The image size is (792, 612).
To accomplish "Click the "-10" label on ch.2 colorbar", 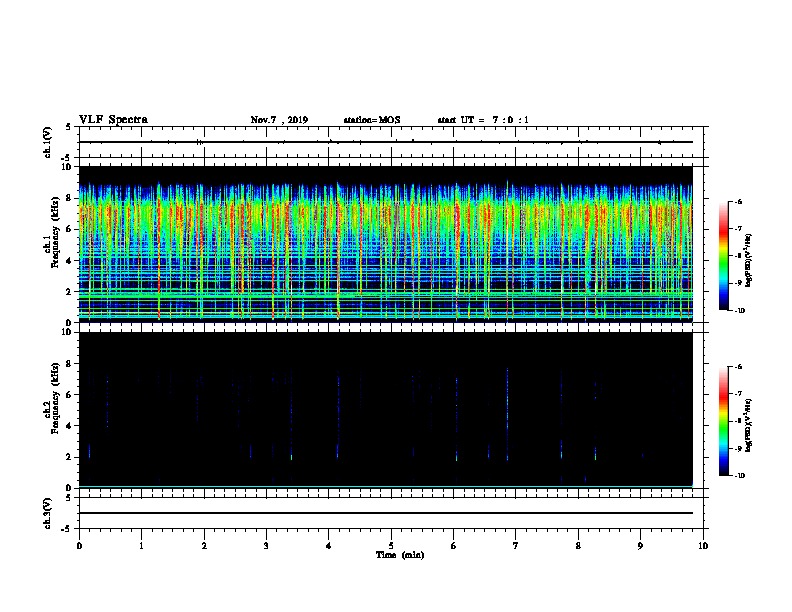I will [x=739, y=475].
